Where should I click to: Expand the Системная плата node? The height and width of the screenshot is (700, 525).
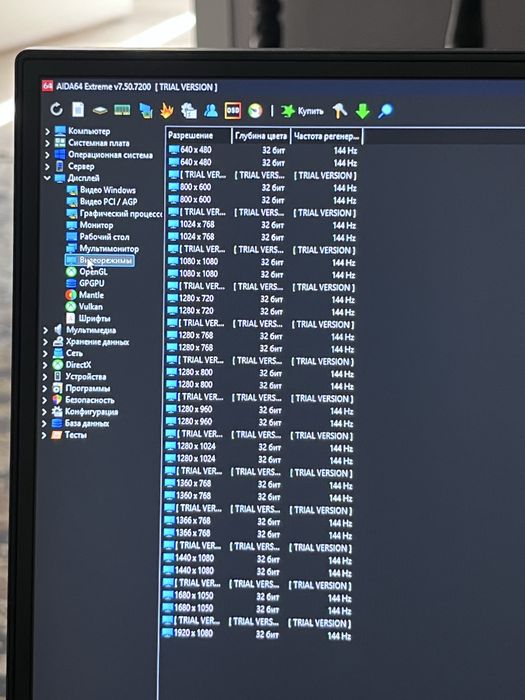click(x=47, y=143)
